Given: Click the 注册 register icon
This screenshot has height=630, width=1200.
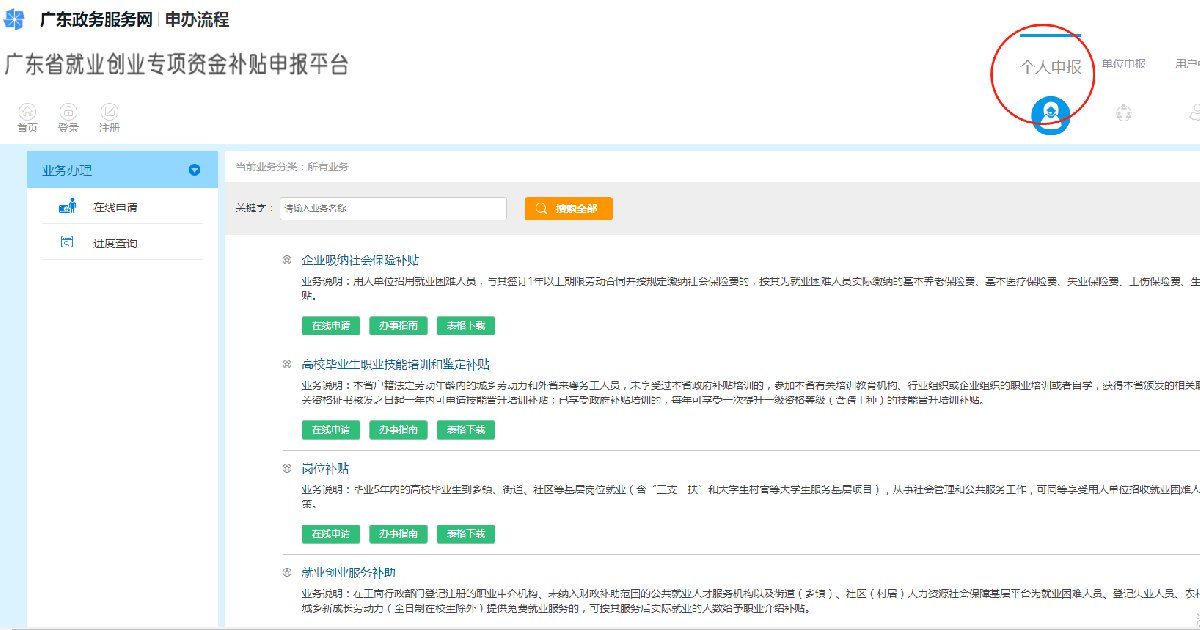Looking at the screenshot, I should click(x=109, y=111).
